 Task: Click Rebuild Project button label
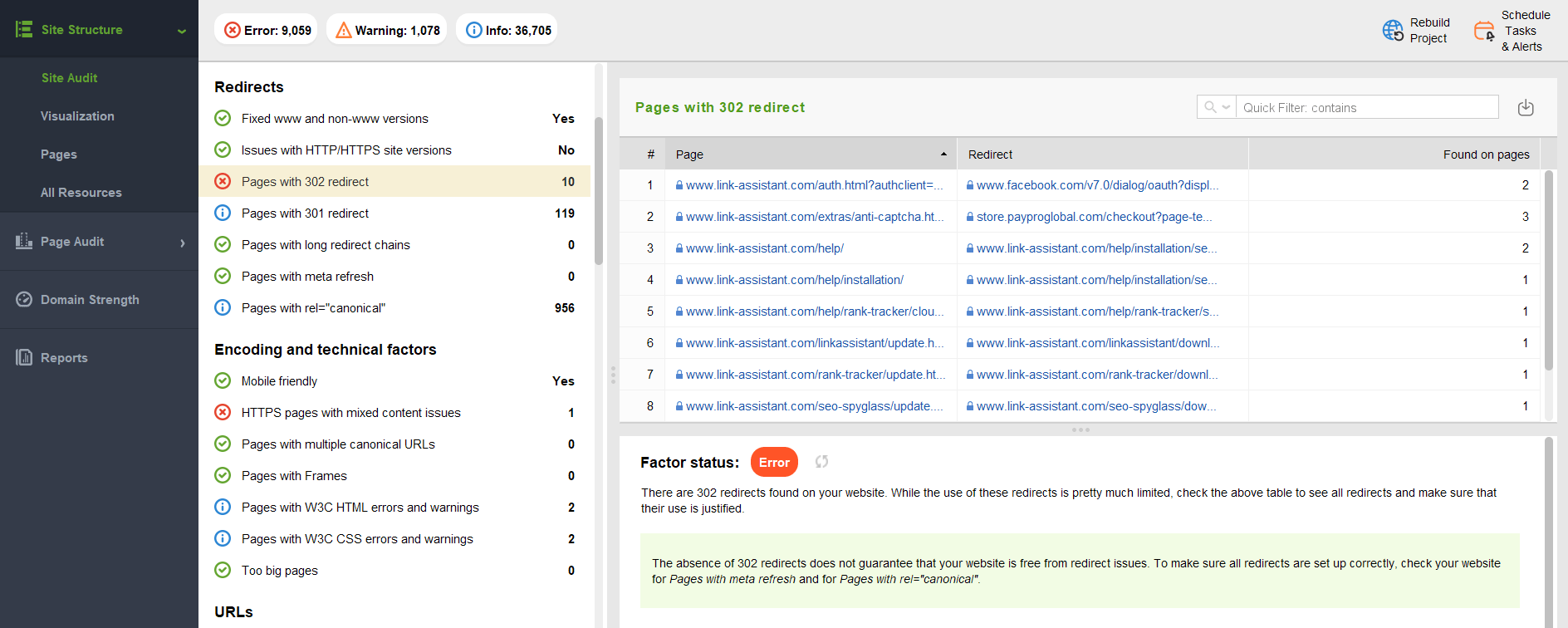click(1429, 31)
